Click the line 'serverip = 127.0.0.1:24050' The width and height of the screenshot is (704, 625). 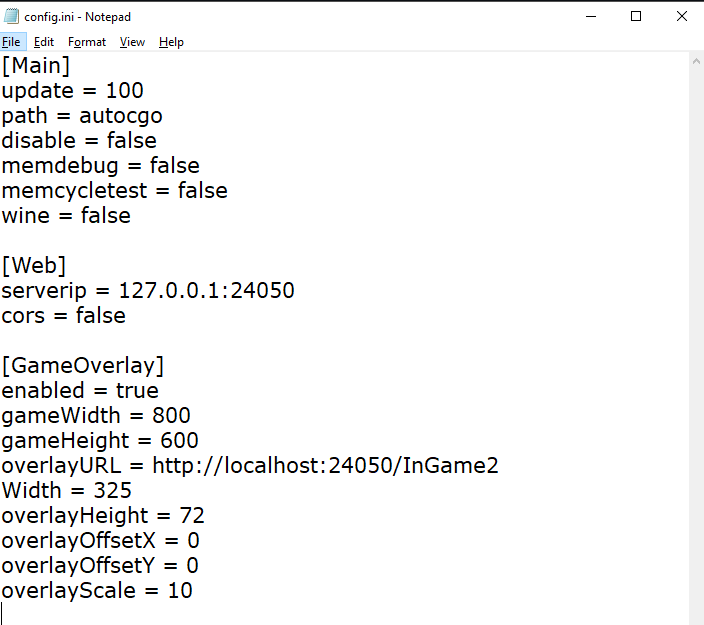(x=148, y=290)
